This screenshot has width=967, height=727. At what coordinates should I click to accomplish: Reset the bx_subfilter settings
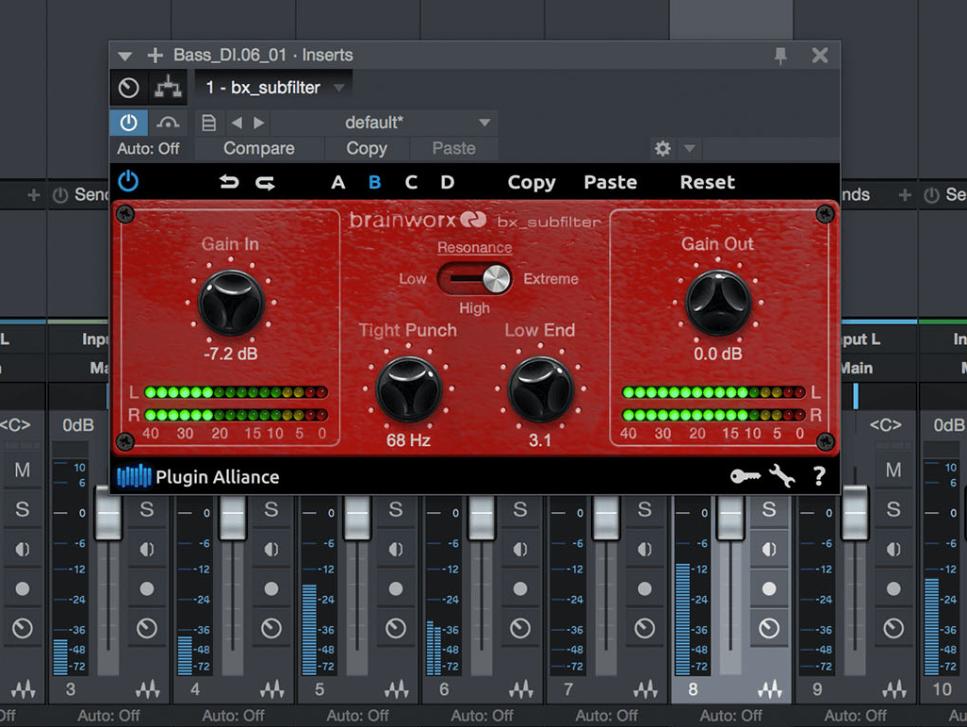706,182
